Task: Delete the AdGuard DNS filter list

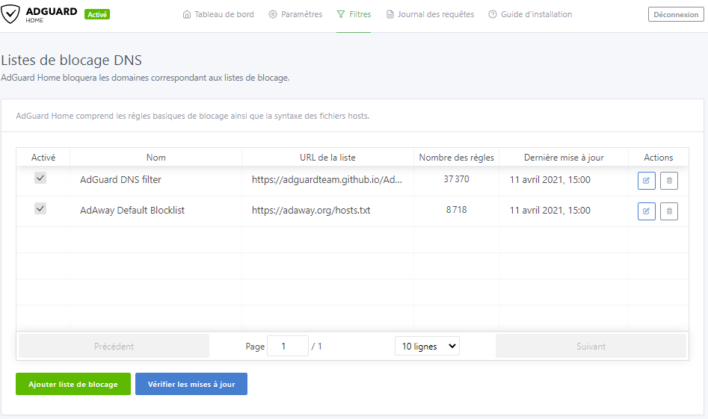Action: click(669, 180)
